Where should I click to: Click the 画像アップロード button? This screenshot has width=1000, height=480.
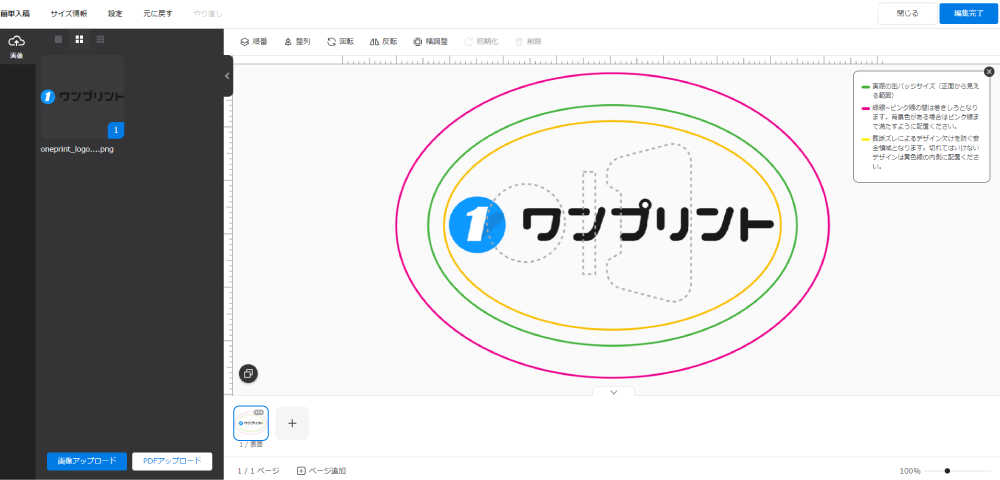(x=87, y=461)
